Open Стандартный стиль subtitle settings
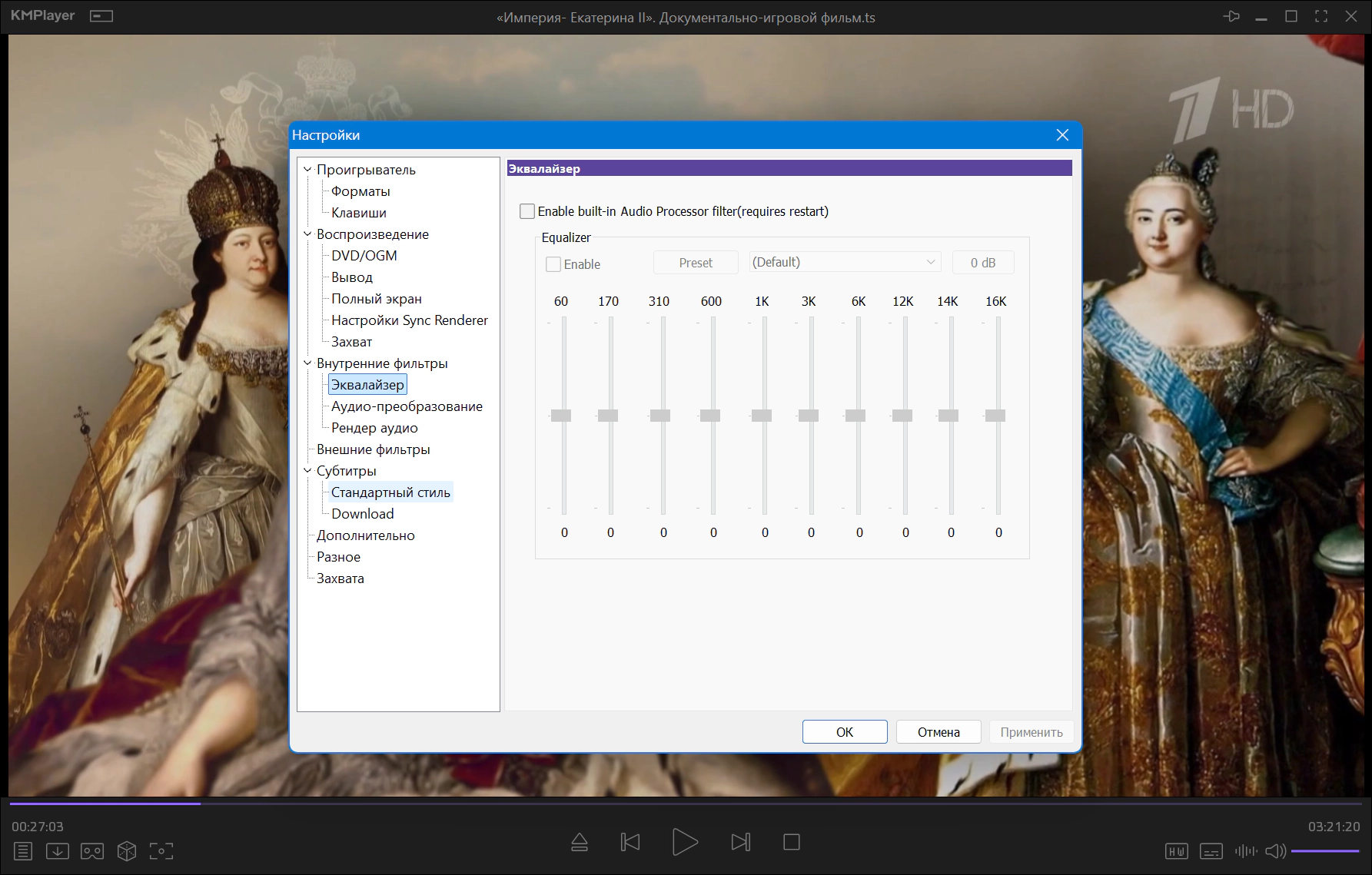This screenshot has height=875, width=1372. 390,492
